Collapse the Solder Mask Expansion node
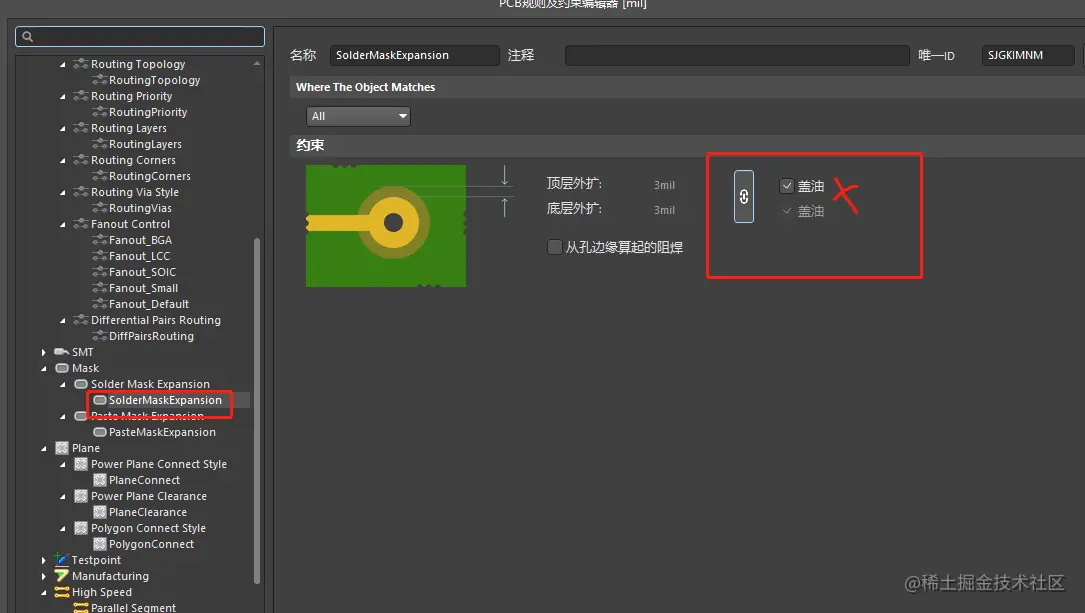The image size is (1085, 613). click(63, 384)
